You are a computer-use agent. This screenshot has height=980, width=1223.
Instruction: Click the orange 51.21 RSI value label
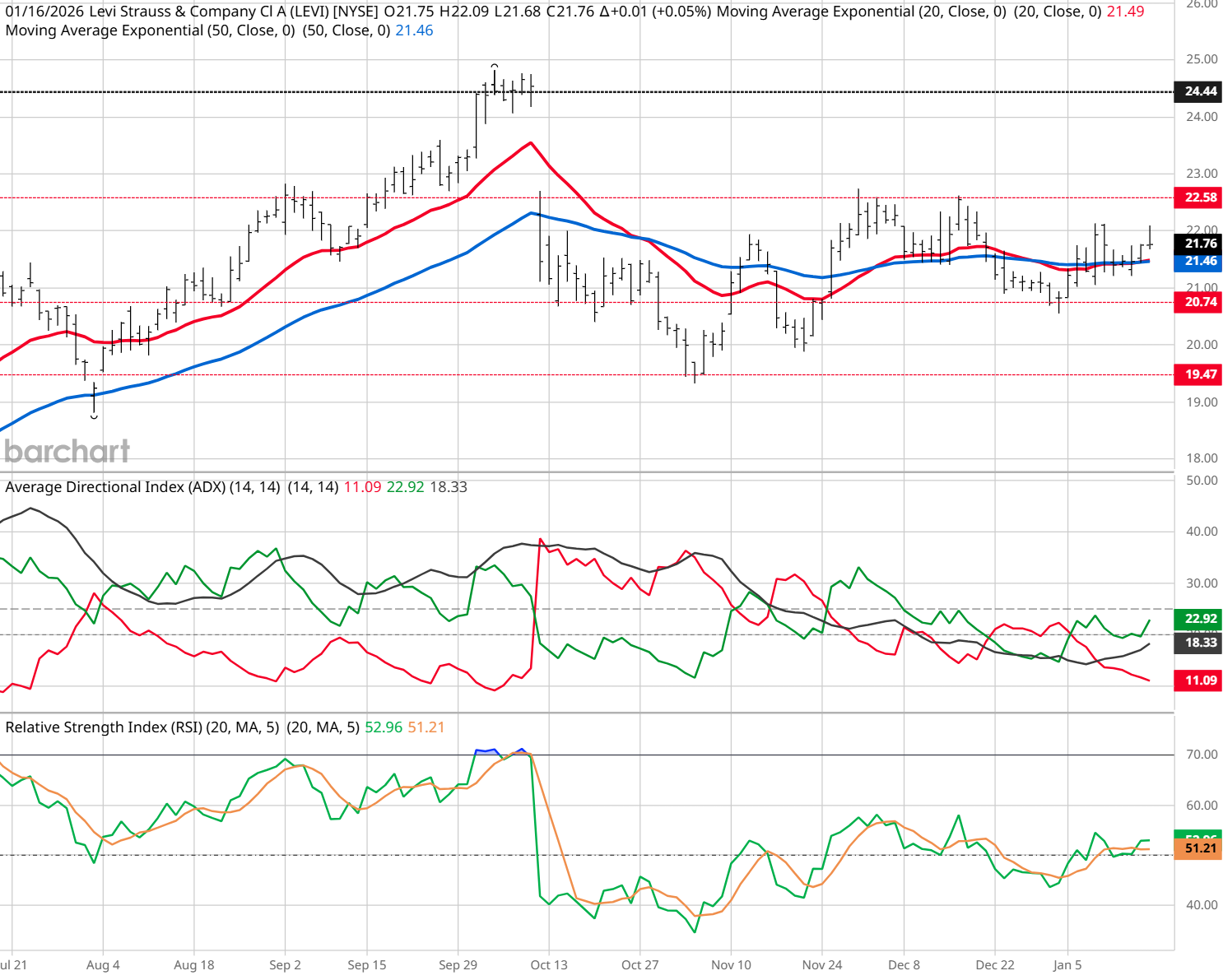click(x=1197, y=848)
